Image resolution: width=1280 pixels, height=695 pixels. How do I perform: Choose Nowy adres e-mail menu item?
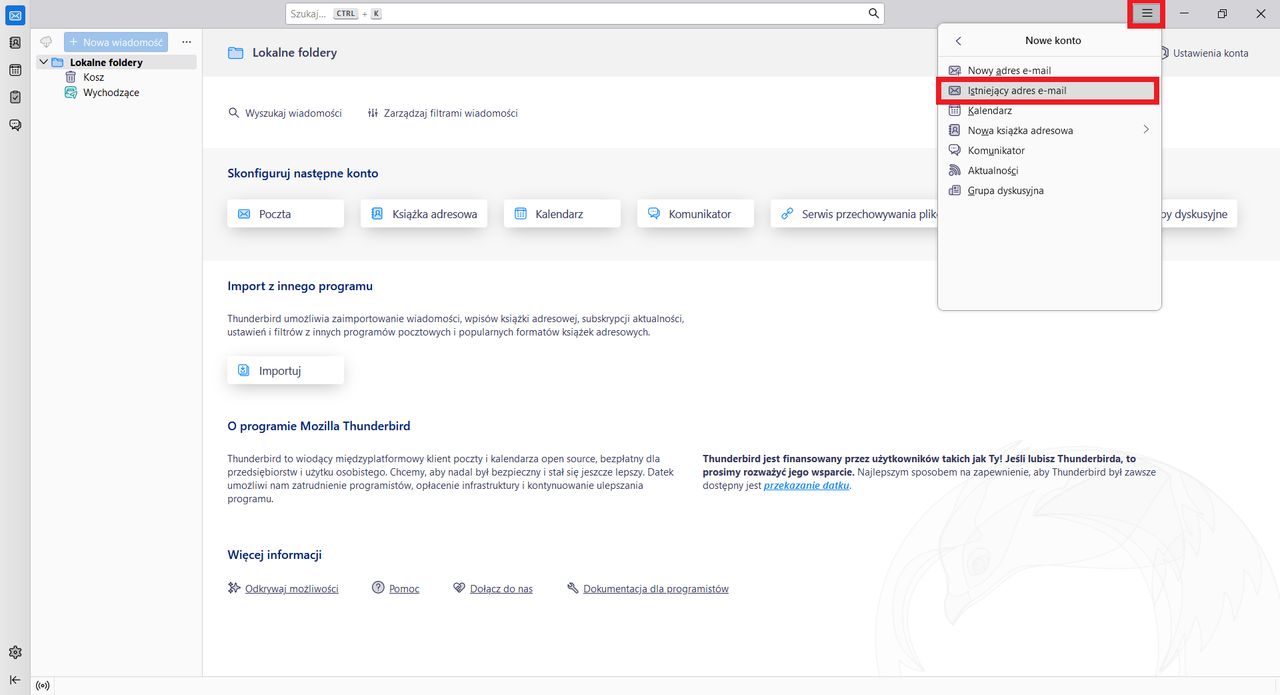pyautogui.click(x=1049, y=71)
